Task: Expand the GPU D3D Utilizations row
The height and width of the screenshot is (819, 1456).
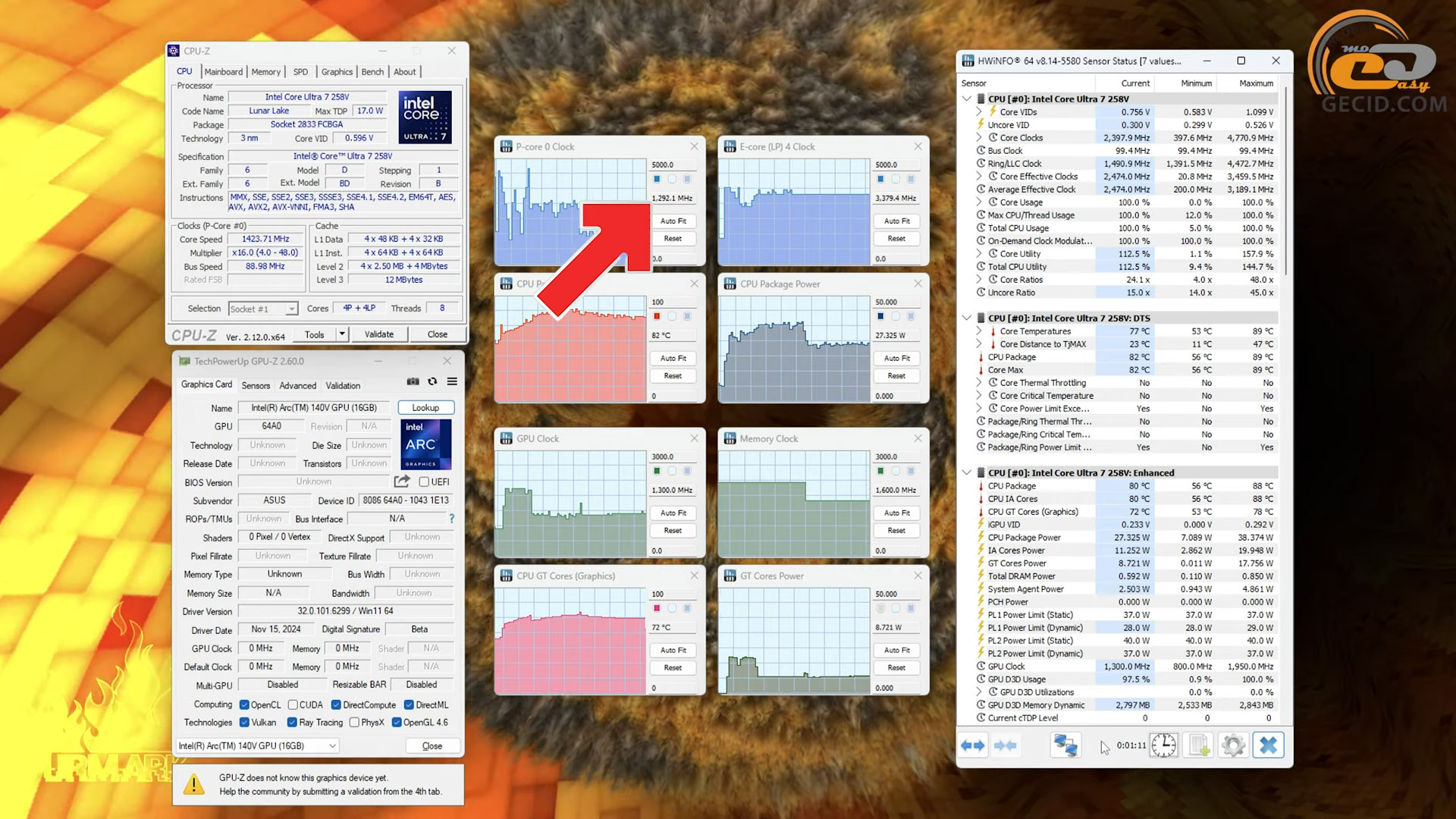Action: click(x=978, y=692)
